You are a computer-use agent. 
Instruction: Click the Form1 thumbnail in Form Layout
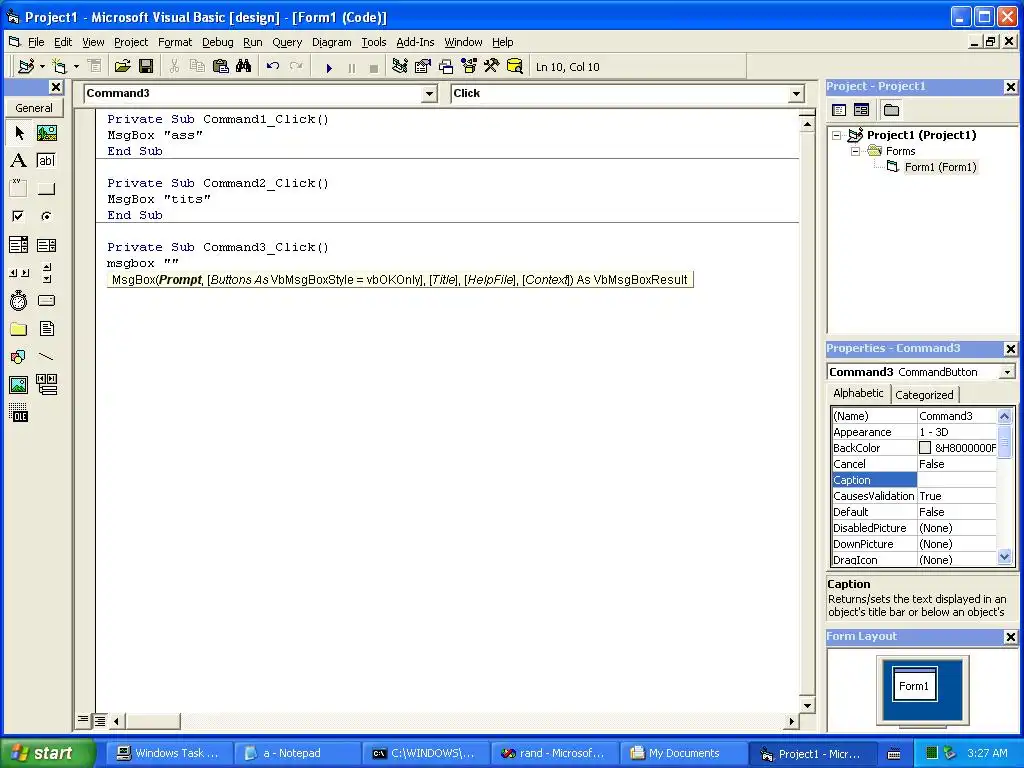pyautogui.click(x=914, y=684)
